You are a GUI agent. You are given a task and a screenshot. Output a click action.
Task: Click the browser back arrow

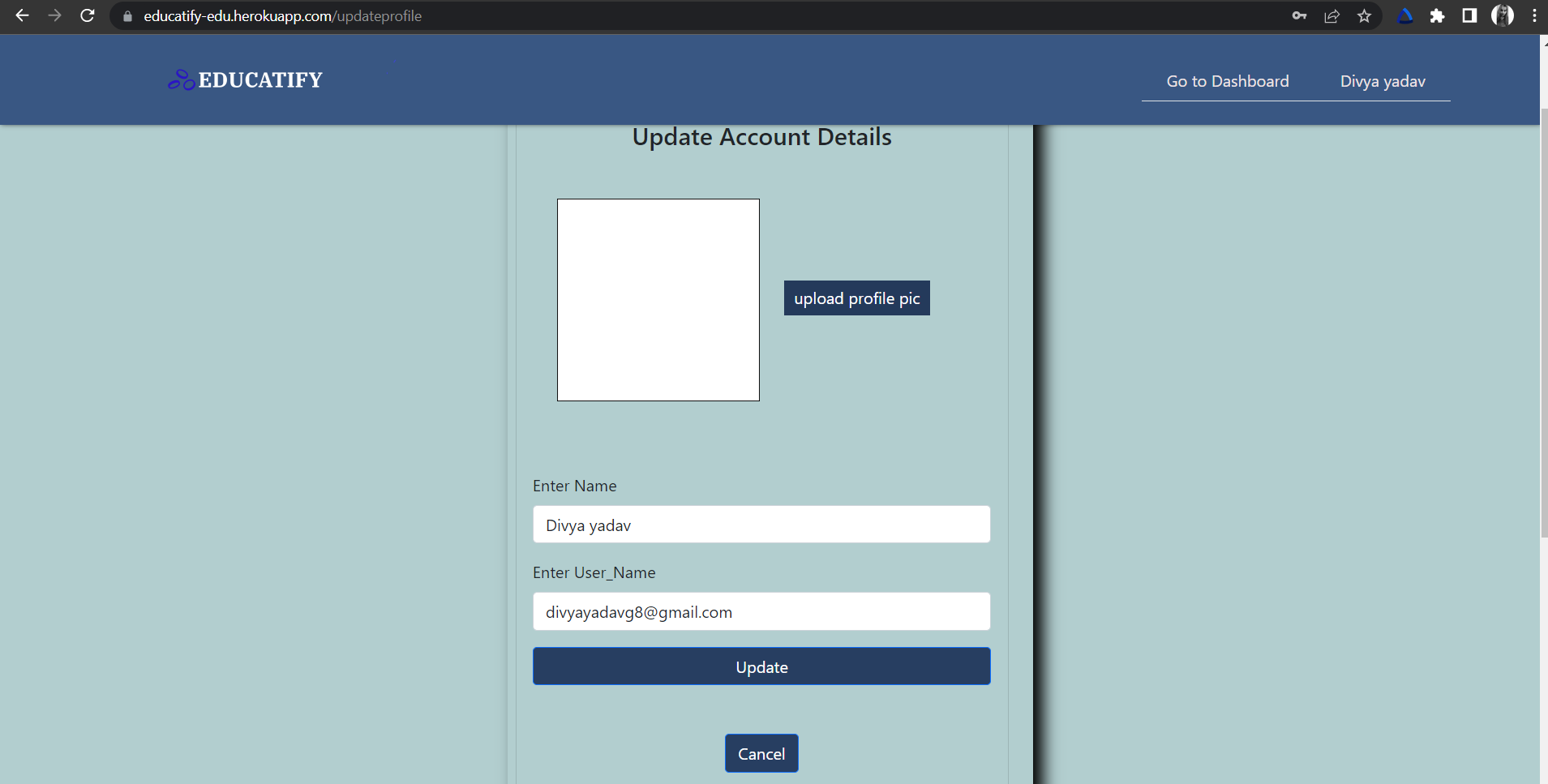22,15
